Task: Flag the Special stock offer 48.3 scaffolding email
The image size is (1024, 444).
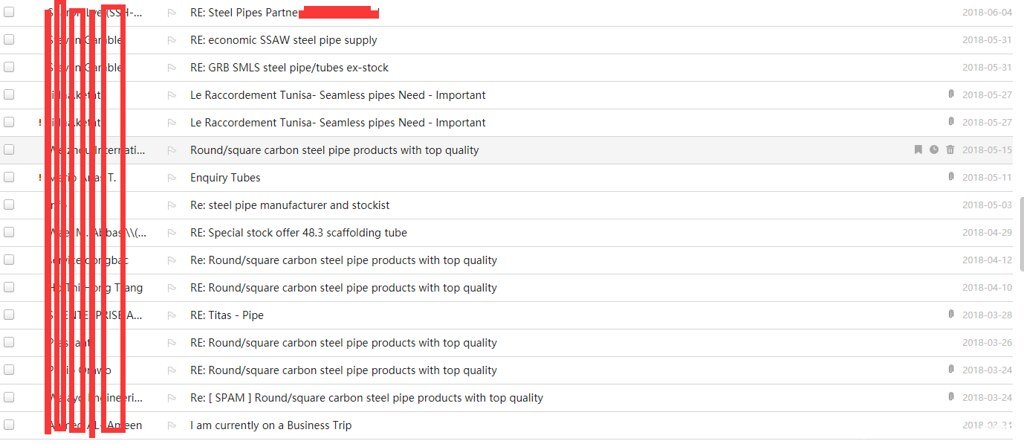Action: [x=172, y=233]
